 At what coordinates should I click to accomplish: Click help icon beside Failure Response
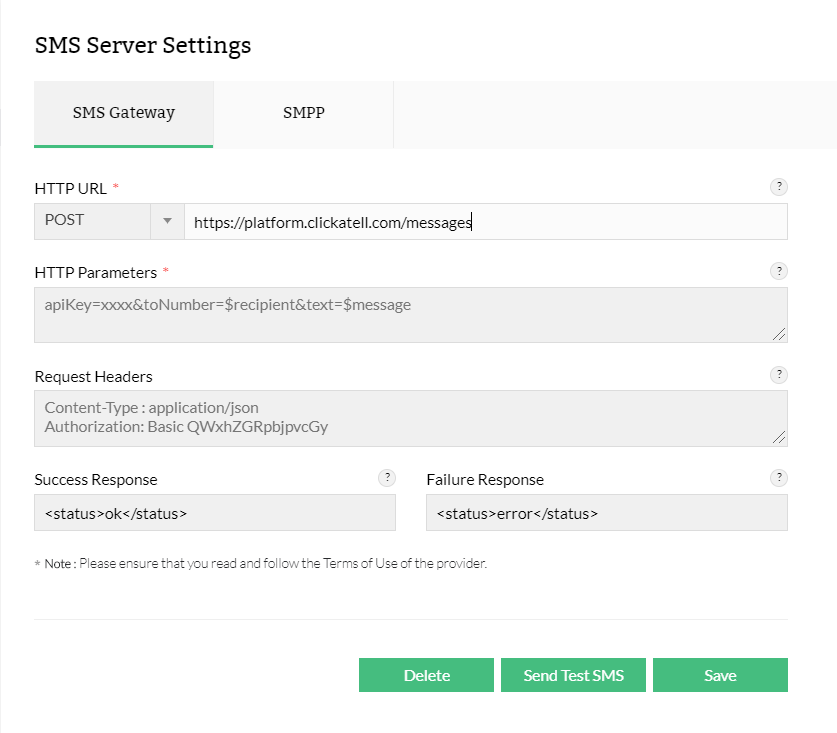pyautogui.click(x=779, y=479)
